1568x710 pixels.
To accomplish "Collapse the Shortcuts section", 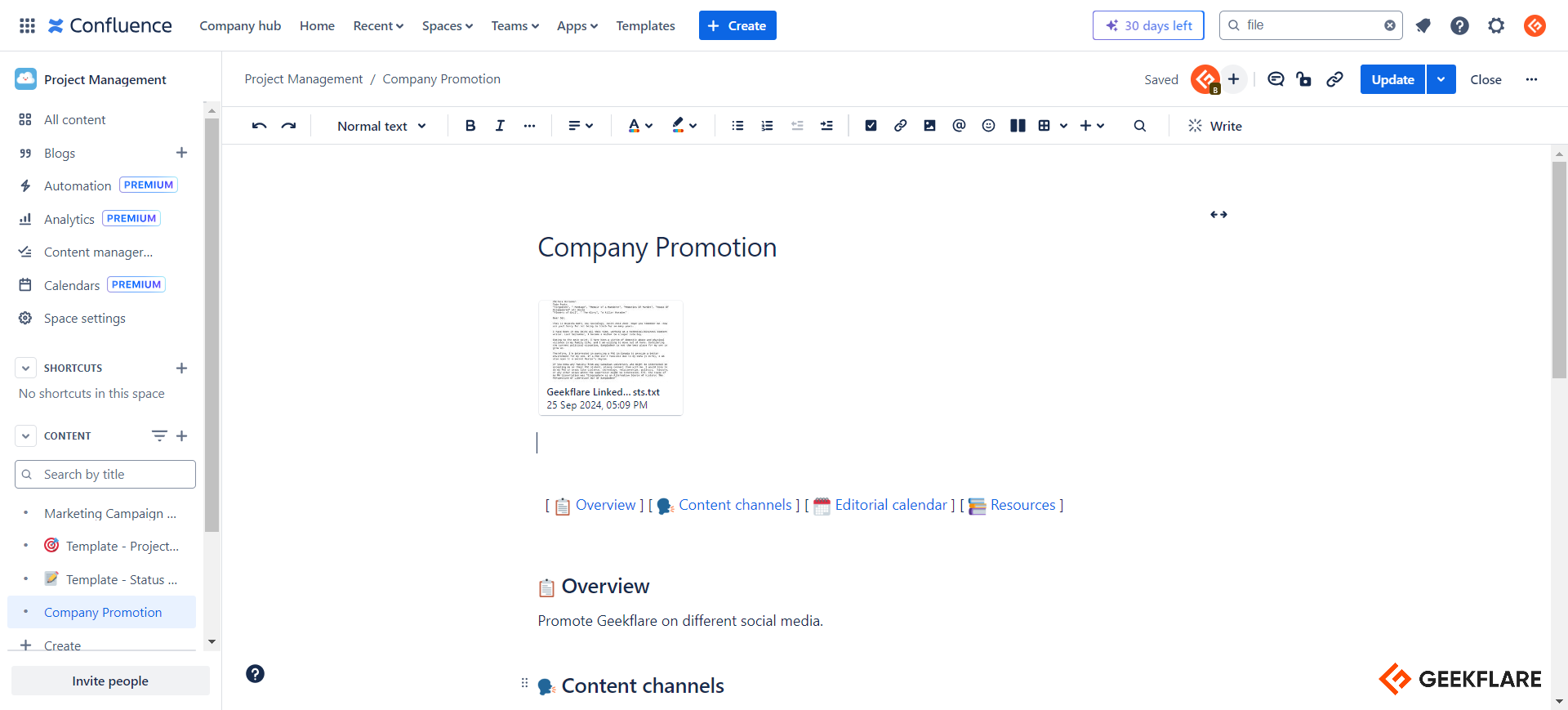I will point(25,368).
